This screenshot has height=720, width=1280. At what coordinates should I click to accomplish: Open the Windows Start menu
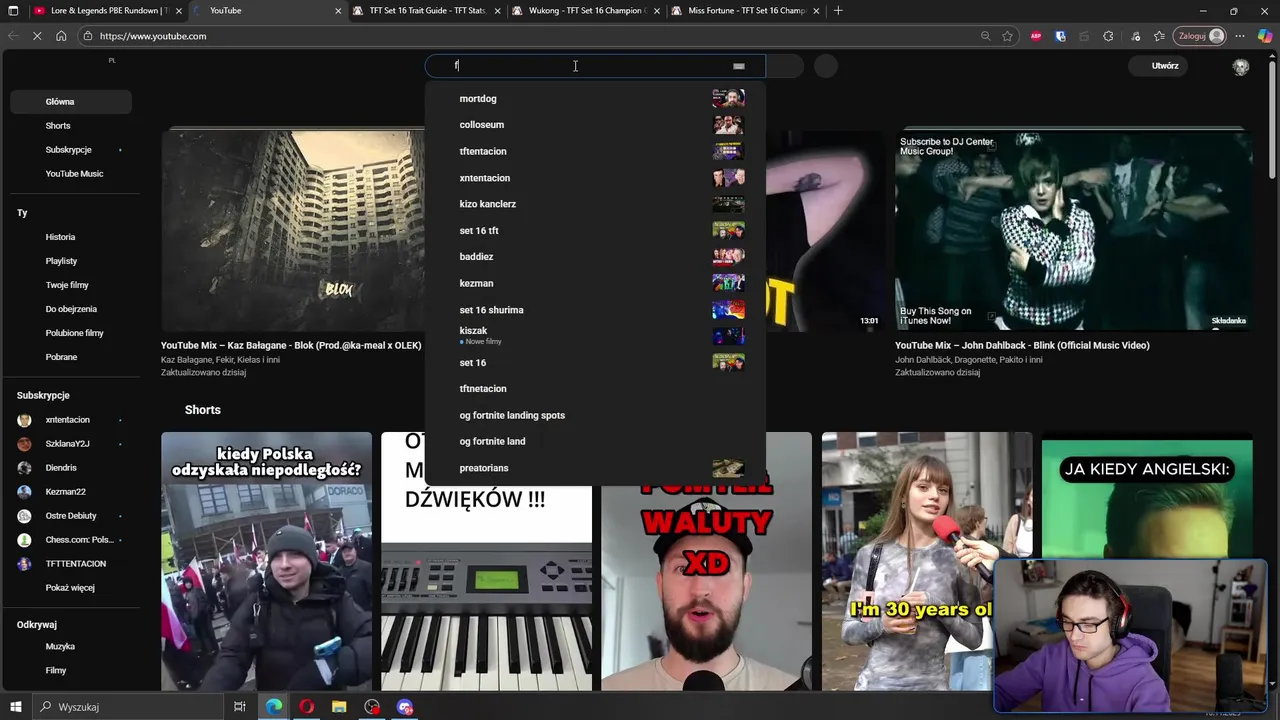(x=16, y=707)
